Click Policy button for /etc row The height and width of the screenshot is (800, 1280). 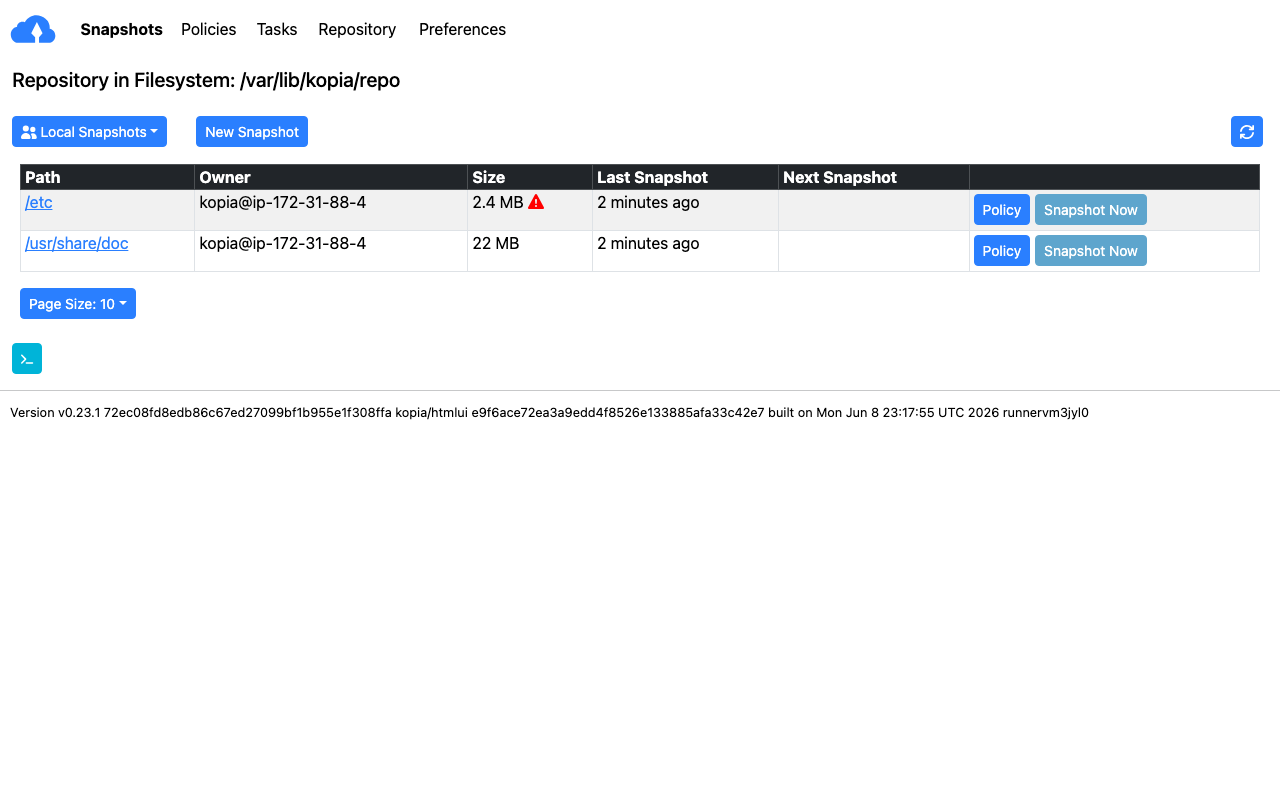click(1002, 210)
